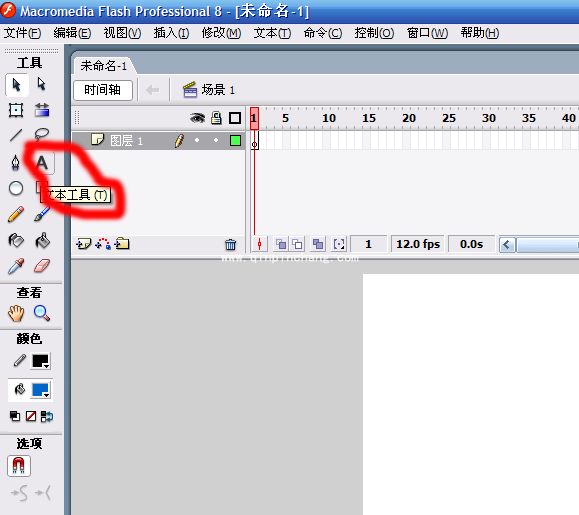Select the Ink Bottle tool
This screenshot has width=579, height=515.
pyautogui.click(x=16, y=240)
